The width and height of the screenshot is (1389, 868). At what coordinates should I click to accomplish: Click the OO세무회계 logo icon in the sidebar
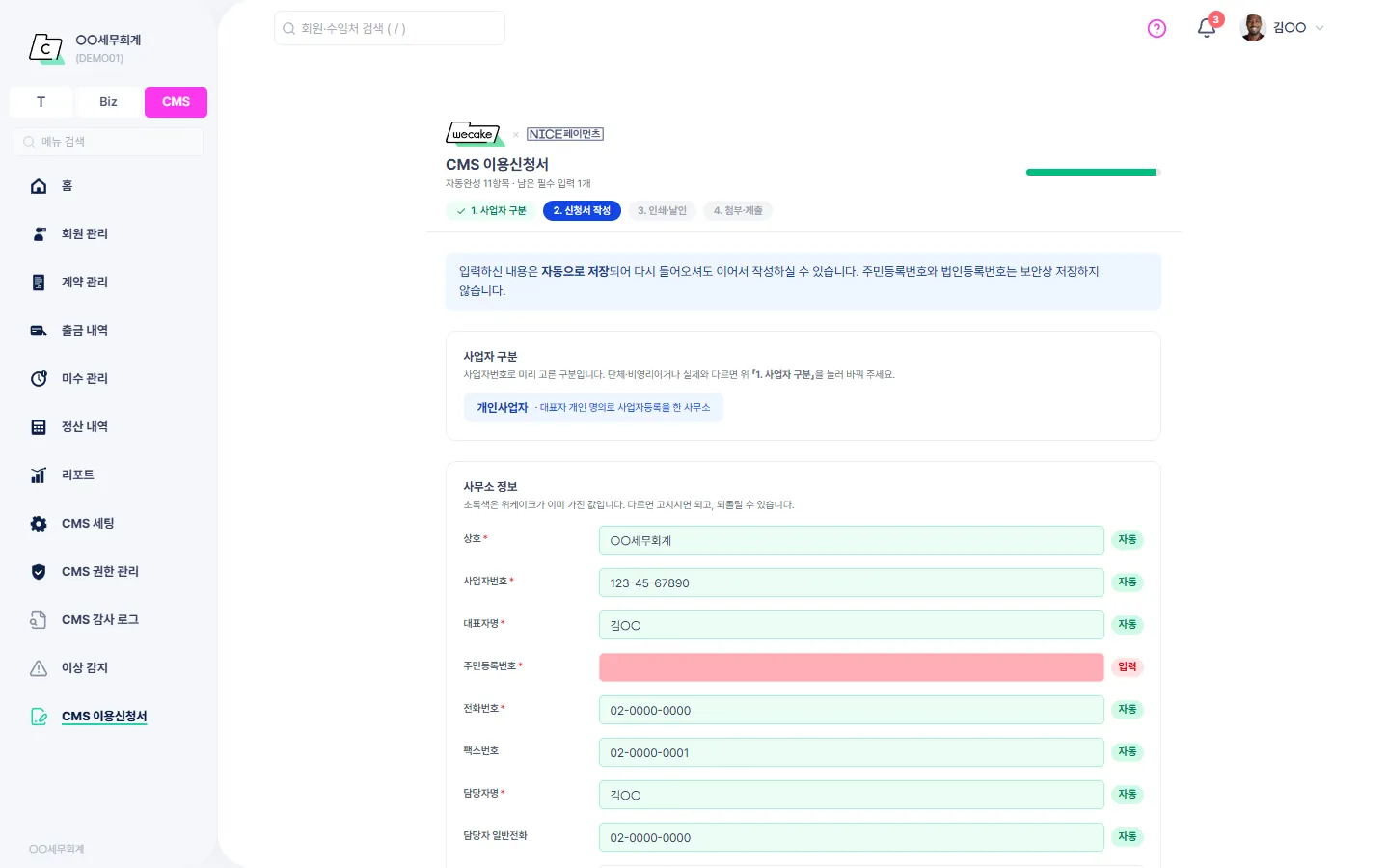tap(45, 47)
